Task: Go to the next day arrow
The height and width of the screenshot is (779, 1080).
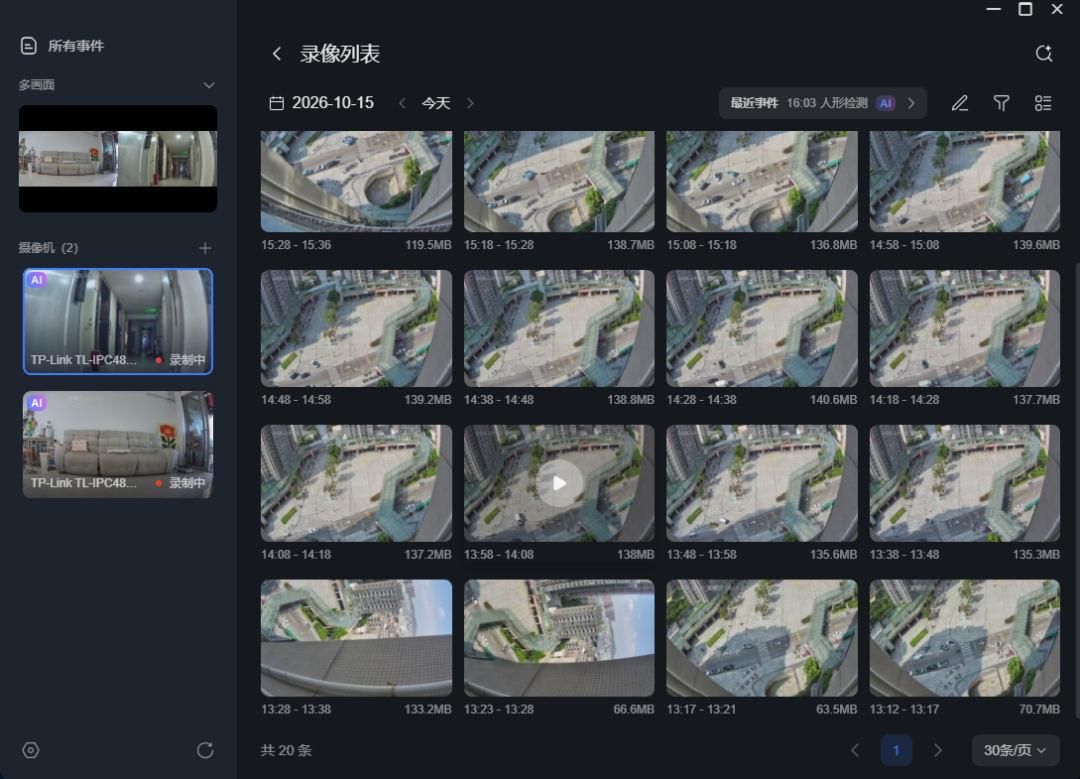Action: [470, 103]
